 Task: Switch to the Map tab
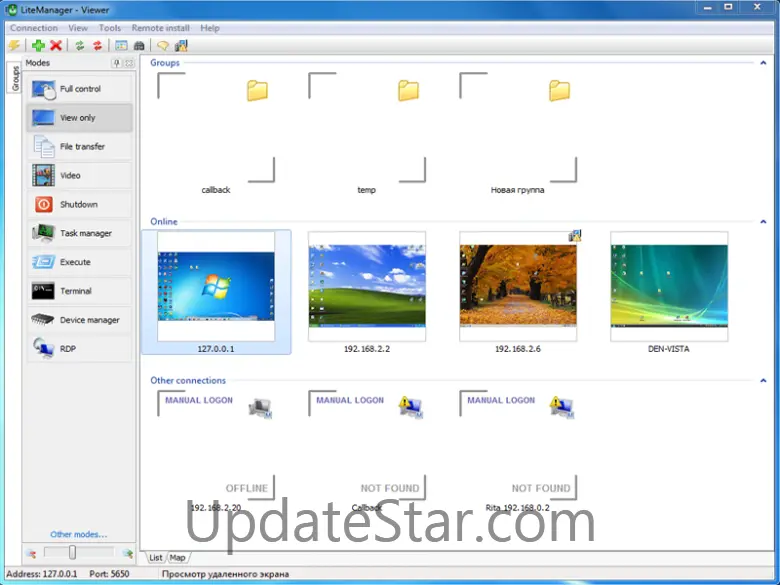point(178,558)
